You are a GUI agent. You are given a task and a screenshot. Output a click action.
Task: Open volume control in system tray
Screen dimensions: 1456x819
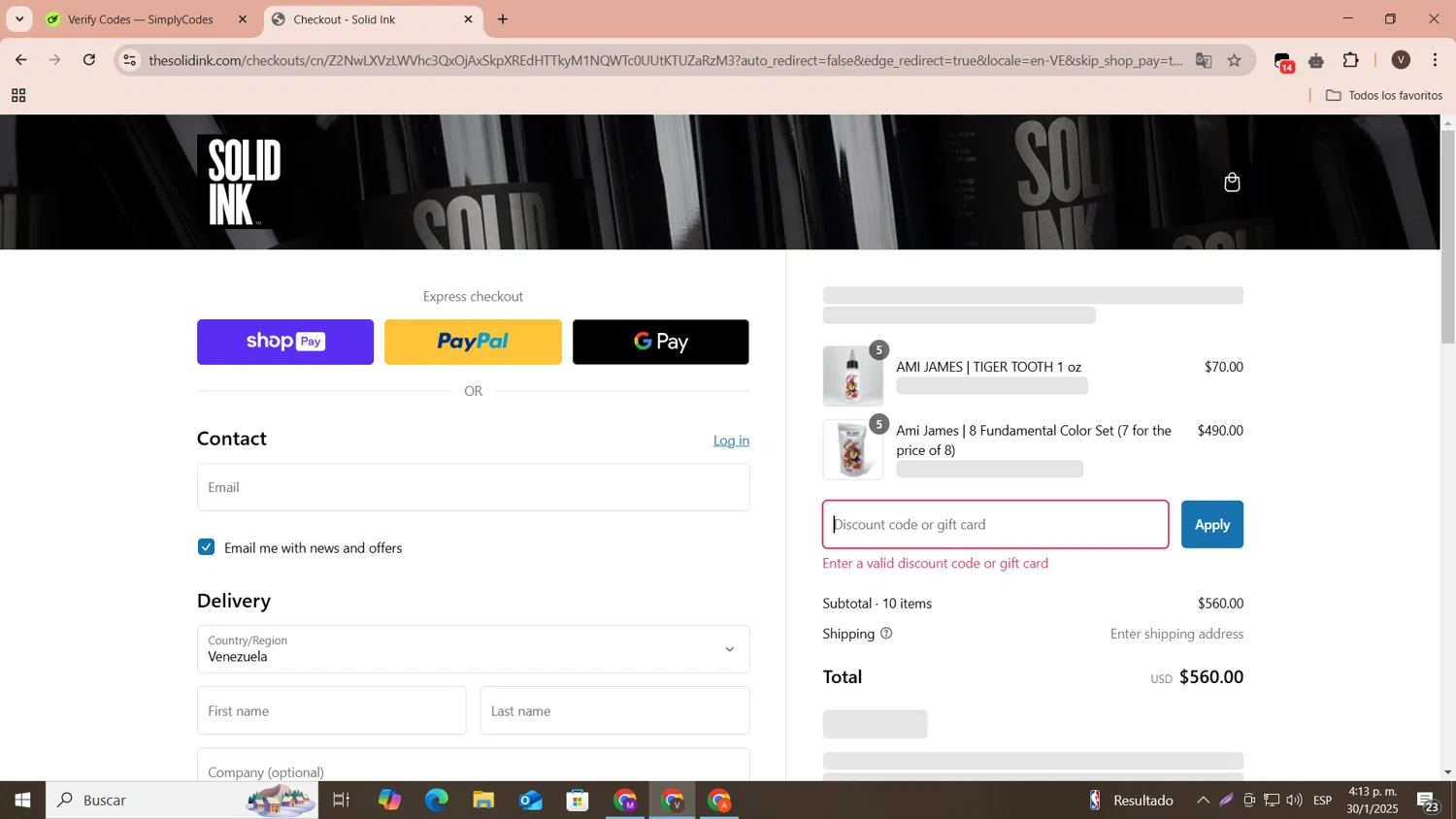click(1294, 801)
